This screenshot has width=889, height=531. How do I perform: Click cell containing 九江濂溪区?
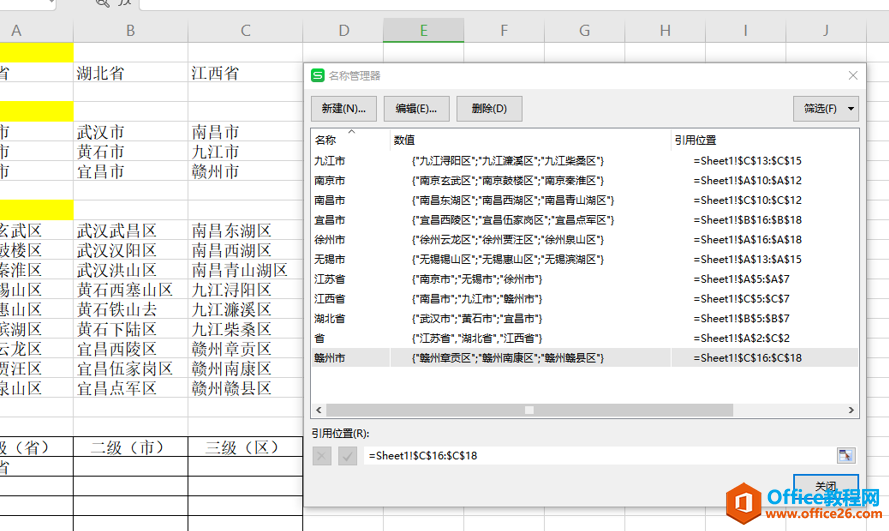point(245,309)
